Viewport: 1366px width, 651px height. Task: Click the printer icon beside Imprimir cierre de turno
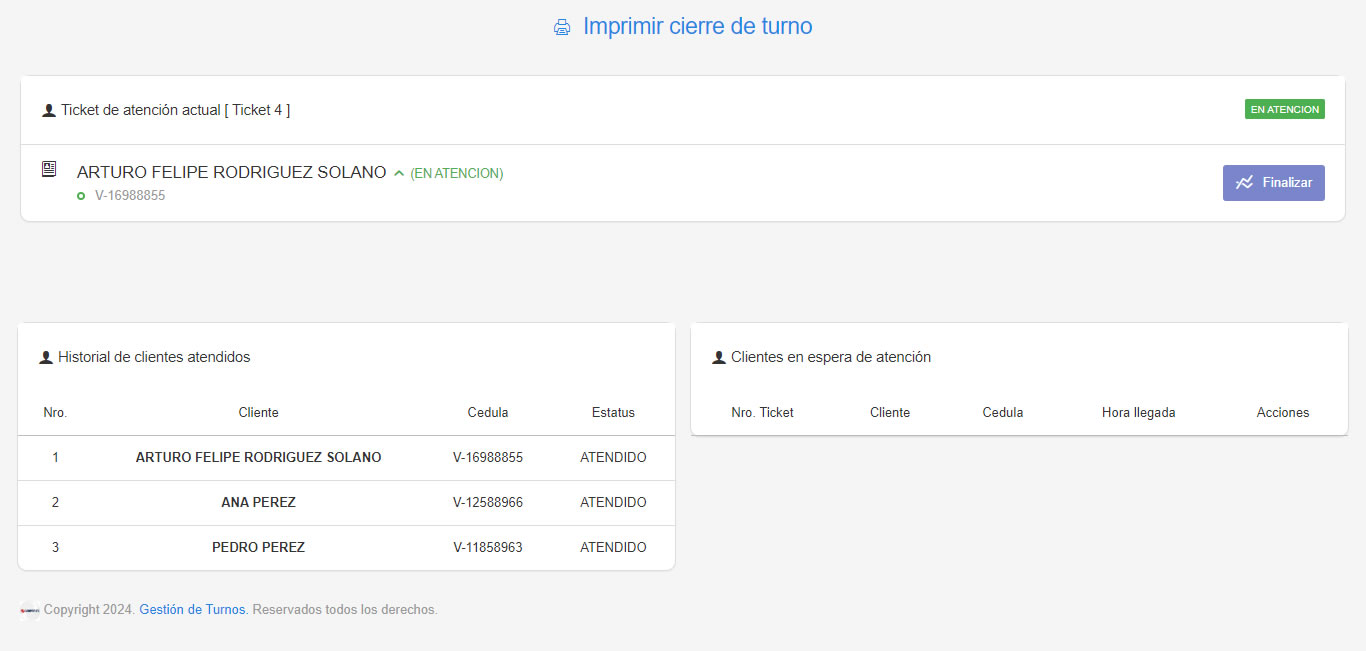[x=562, y=28]
